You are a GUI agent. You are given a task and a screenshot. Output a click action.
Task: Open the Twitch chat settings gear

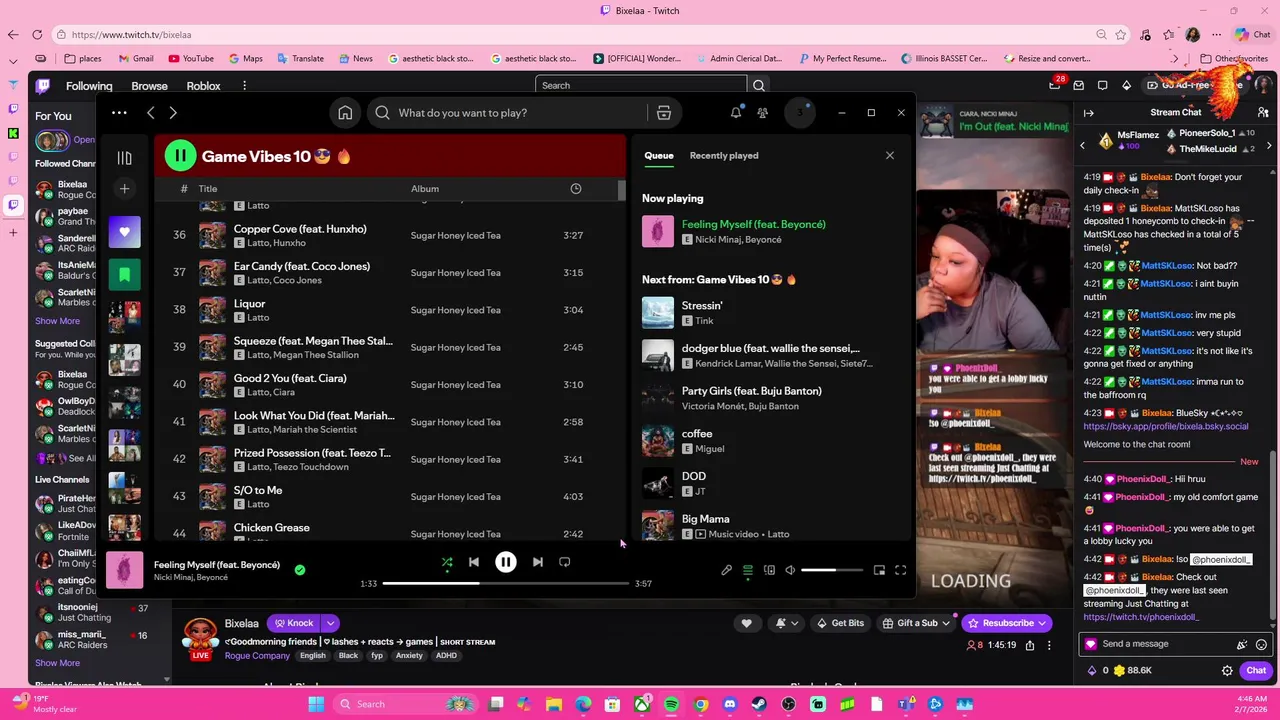[1227, 671]
